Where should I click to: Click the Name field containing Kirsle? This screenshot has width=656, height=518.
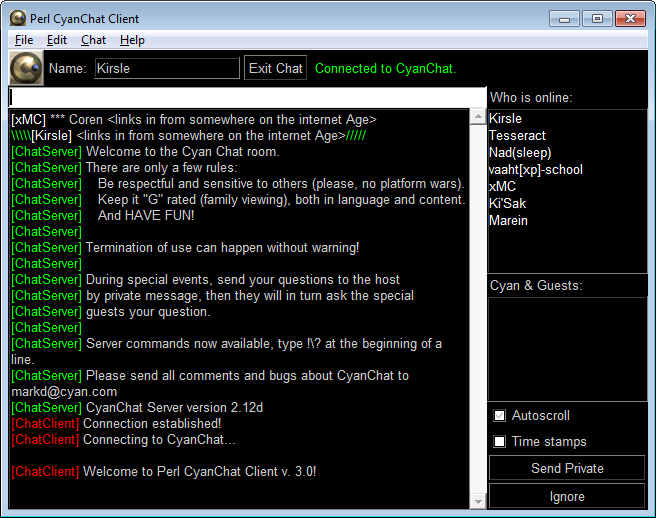point(167,68)
